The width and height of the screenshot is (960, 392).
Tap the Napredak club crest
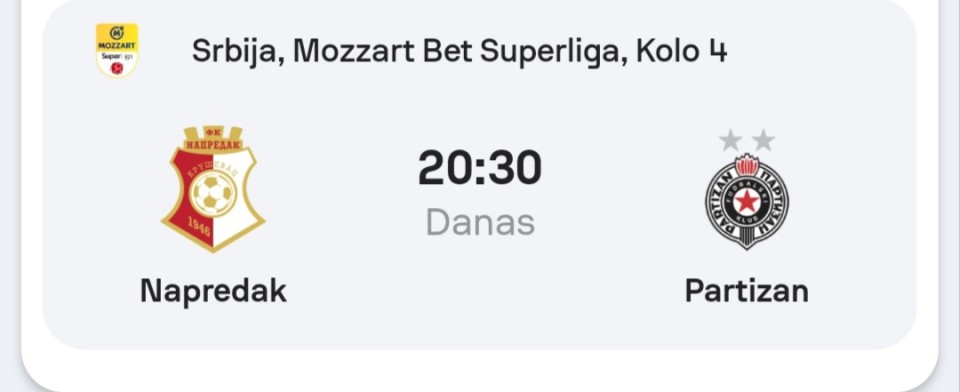213,189
